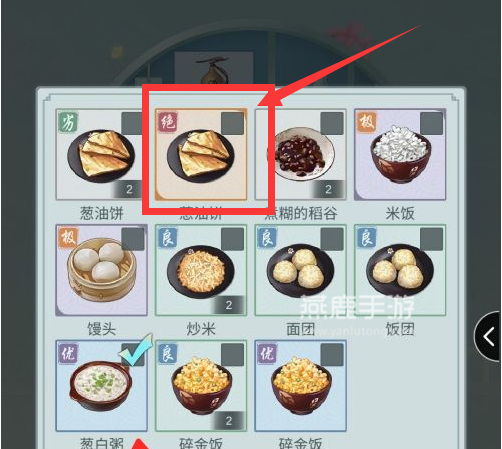Select the 劣 grade 葱油饼 dish icon
Image resolution: width=502 pixels, height=449 pixels.
point(101,155)
